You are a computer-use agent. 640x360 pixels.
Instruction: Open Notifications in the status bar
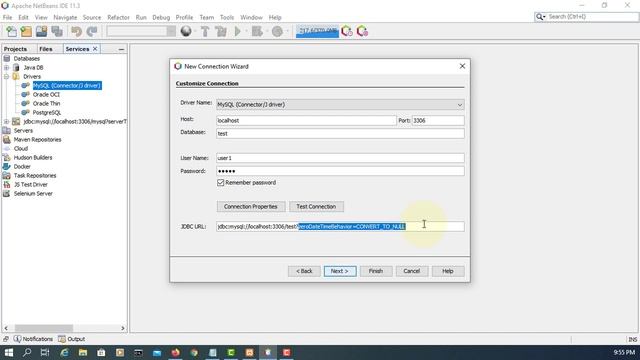33,339
